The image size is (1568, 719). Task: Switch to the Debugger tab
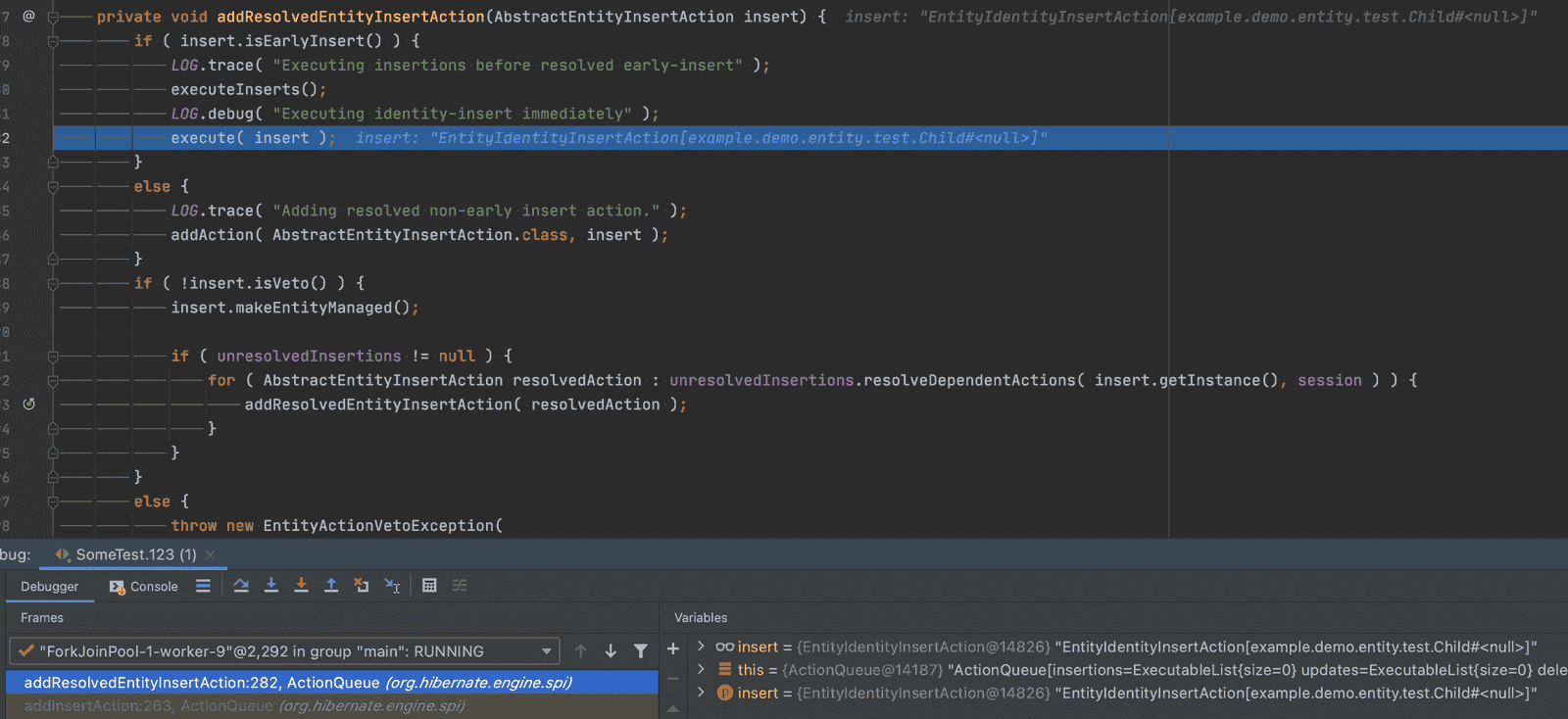tap(50, 587)
